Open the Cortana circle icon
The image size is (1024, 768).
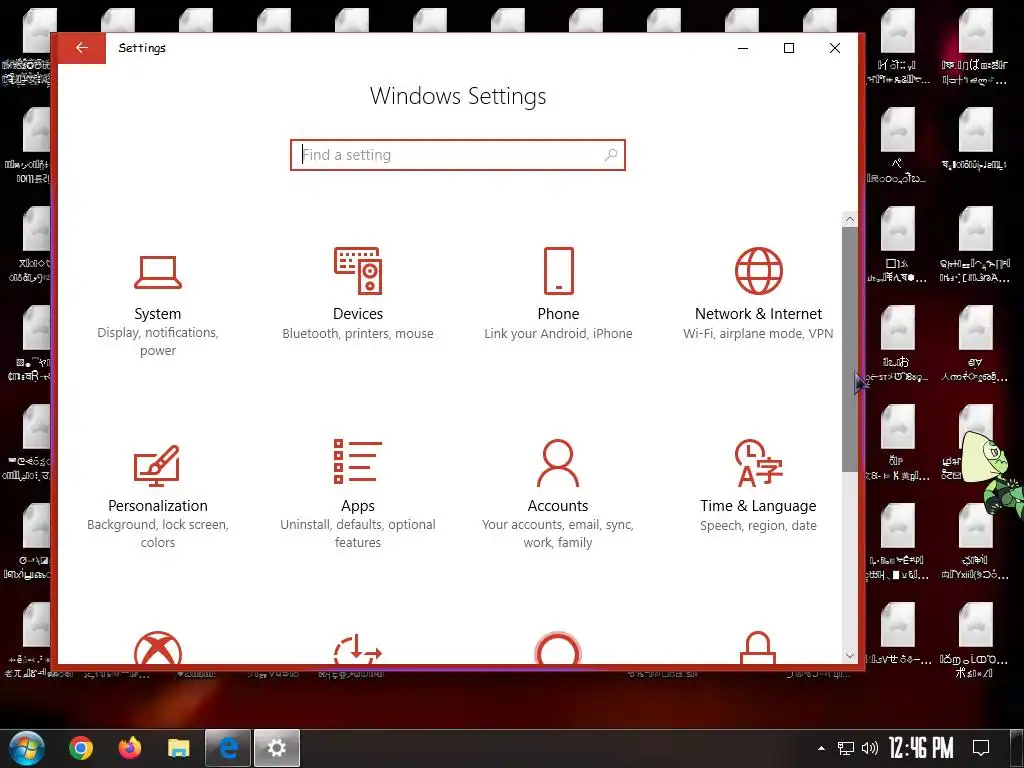(x=558, y=648)
